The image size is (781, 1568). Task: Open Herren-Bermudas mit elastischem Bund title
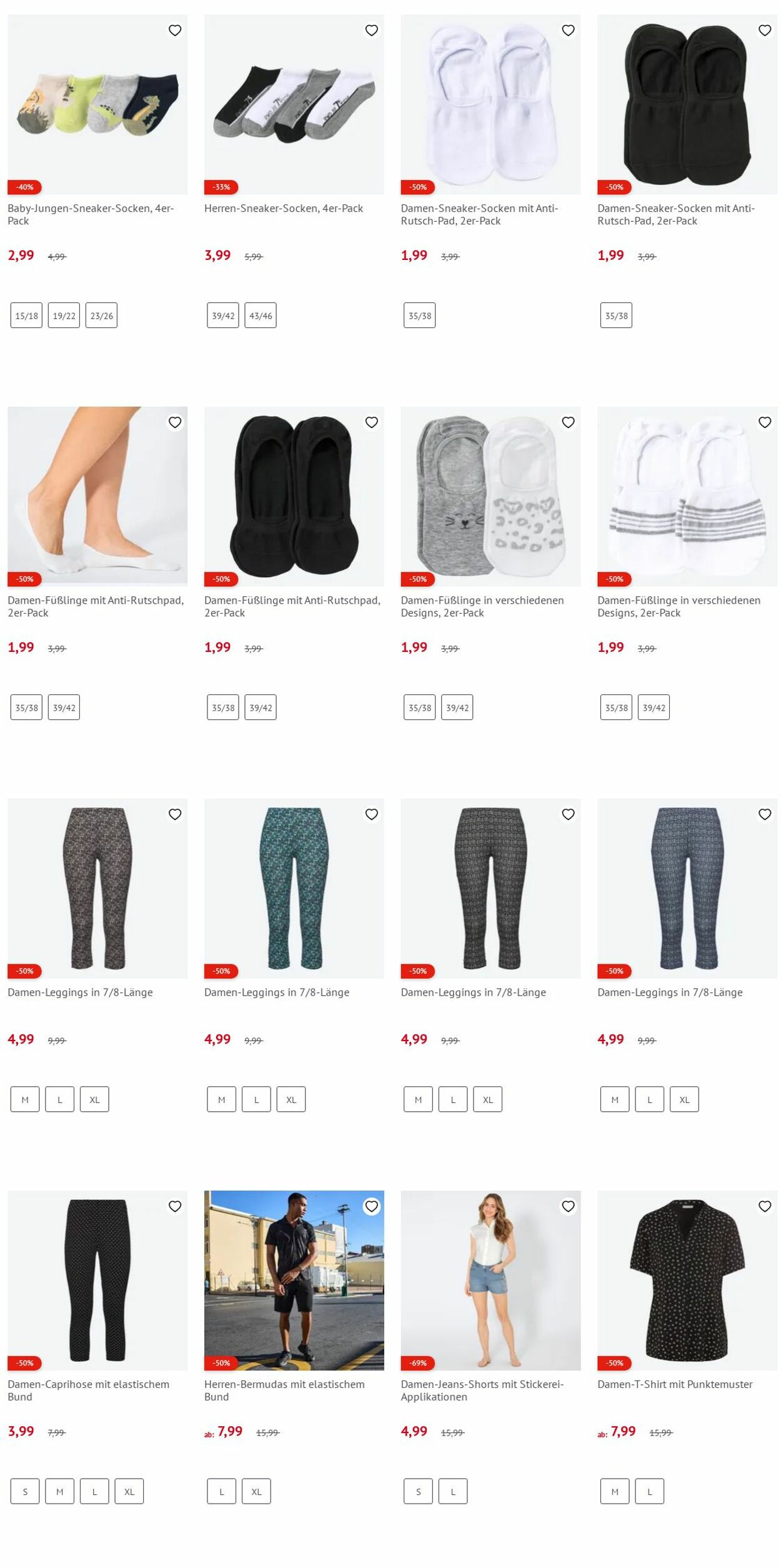[x=284, y=1391]
